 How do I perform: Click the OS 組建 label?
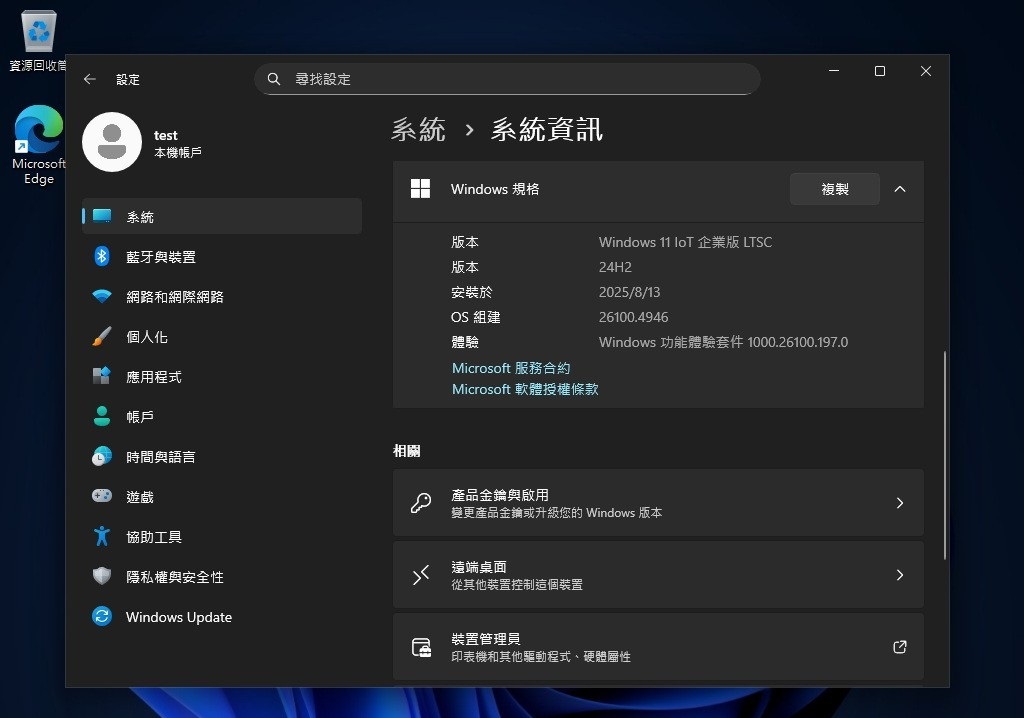[475, 317]
